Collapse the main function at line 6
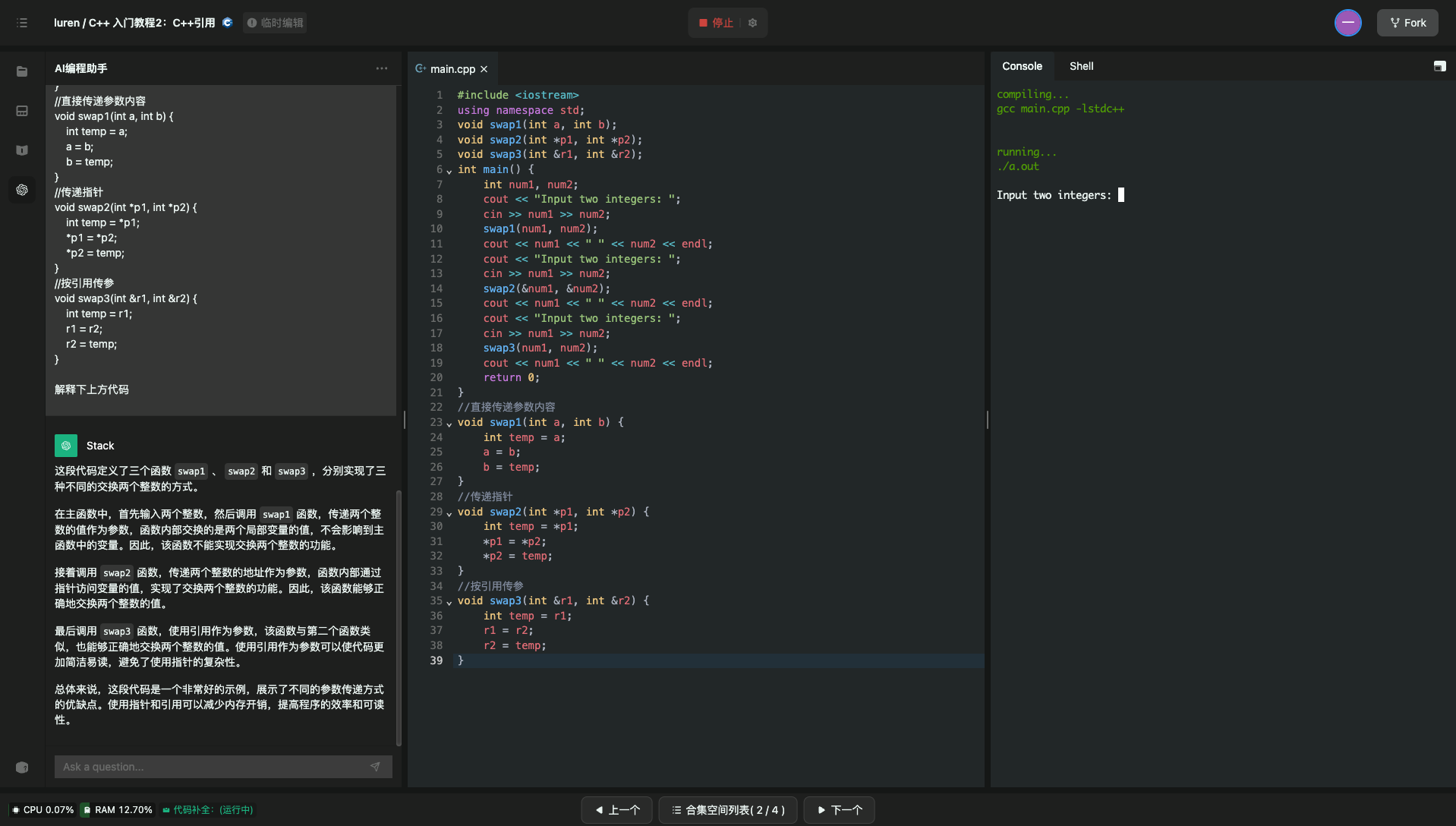 pos(449,171)
